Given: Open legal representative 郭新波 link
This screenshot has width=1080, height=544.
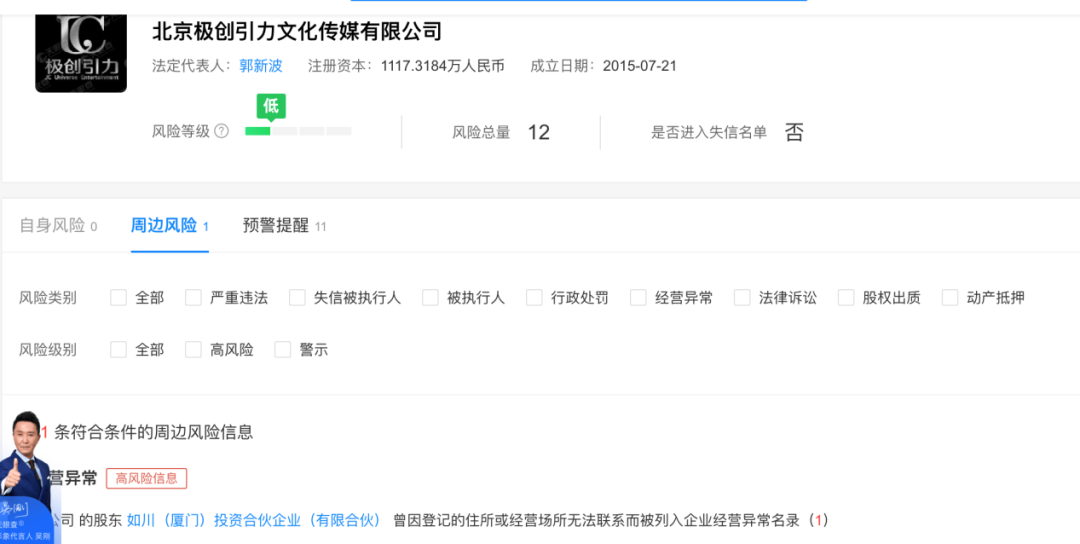Looking at the screenshot, I should pos(261,66).
